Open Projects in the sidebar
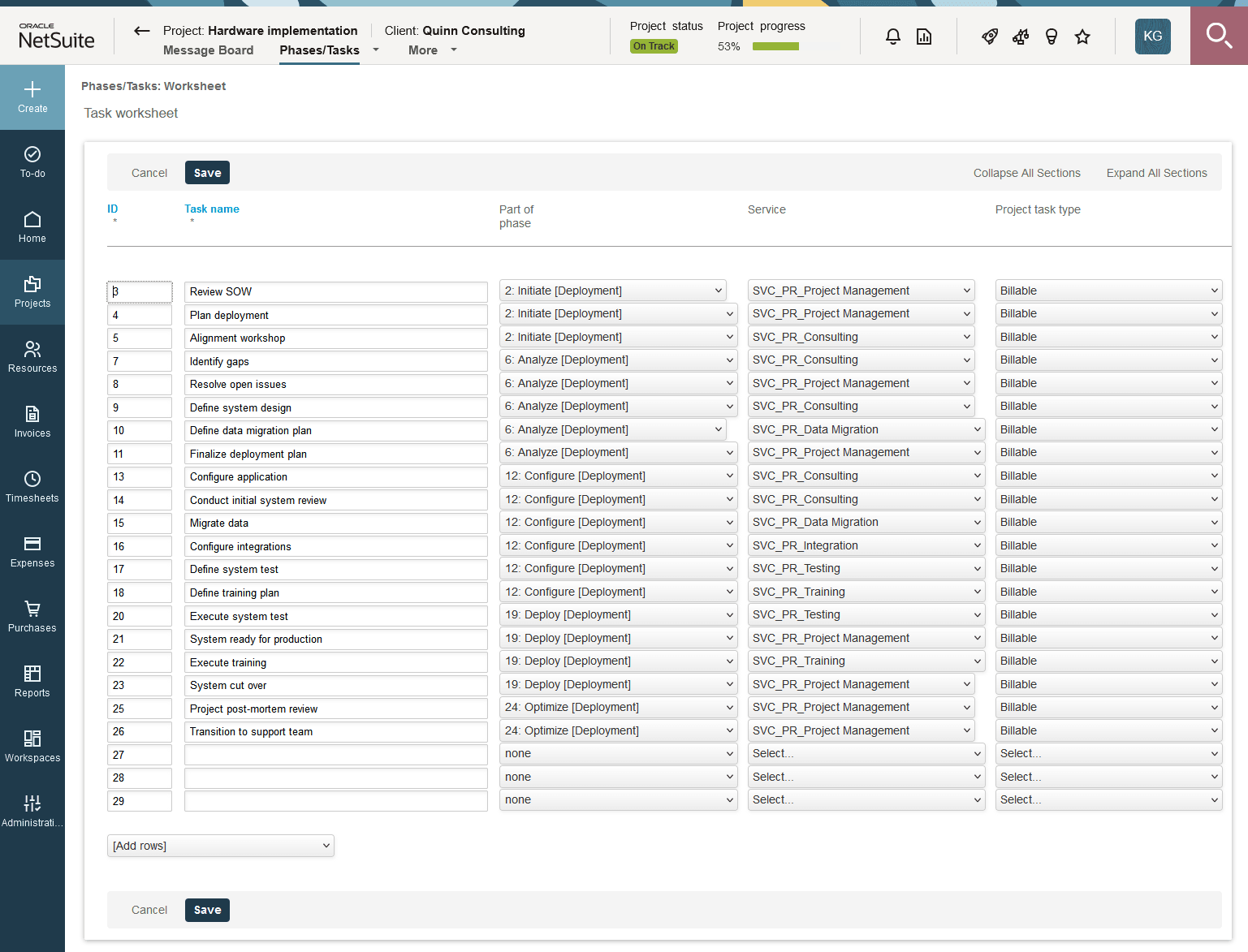1248x952 pixels. pos(32,292)
